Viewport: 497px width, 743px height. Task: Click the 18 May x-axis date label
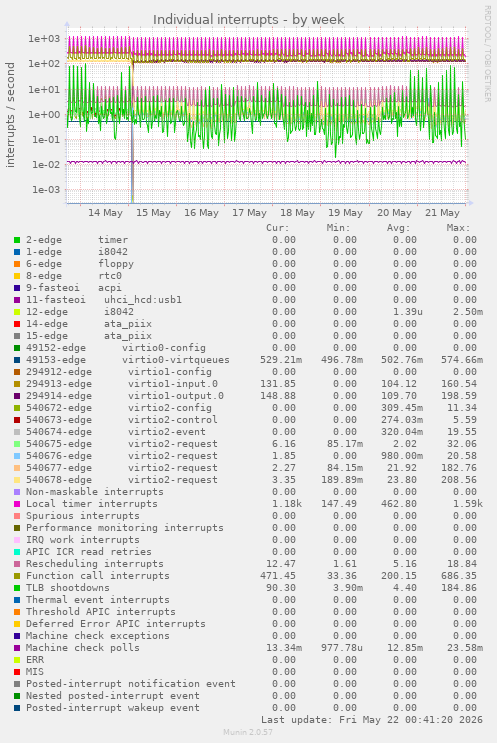(298, 213)
